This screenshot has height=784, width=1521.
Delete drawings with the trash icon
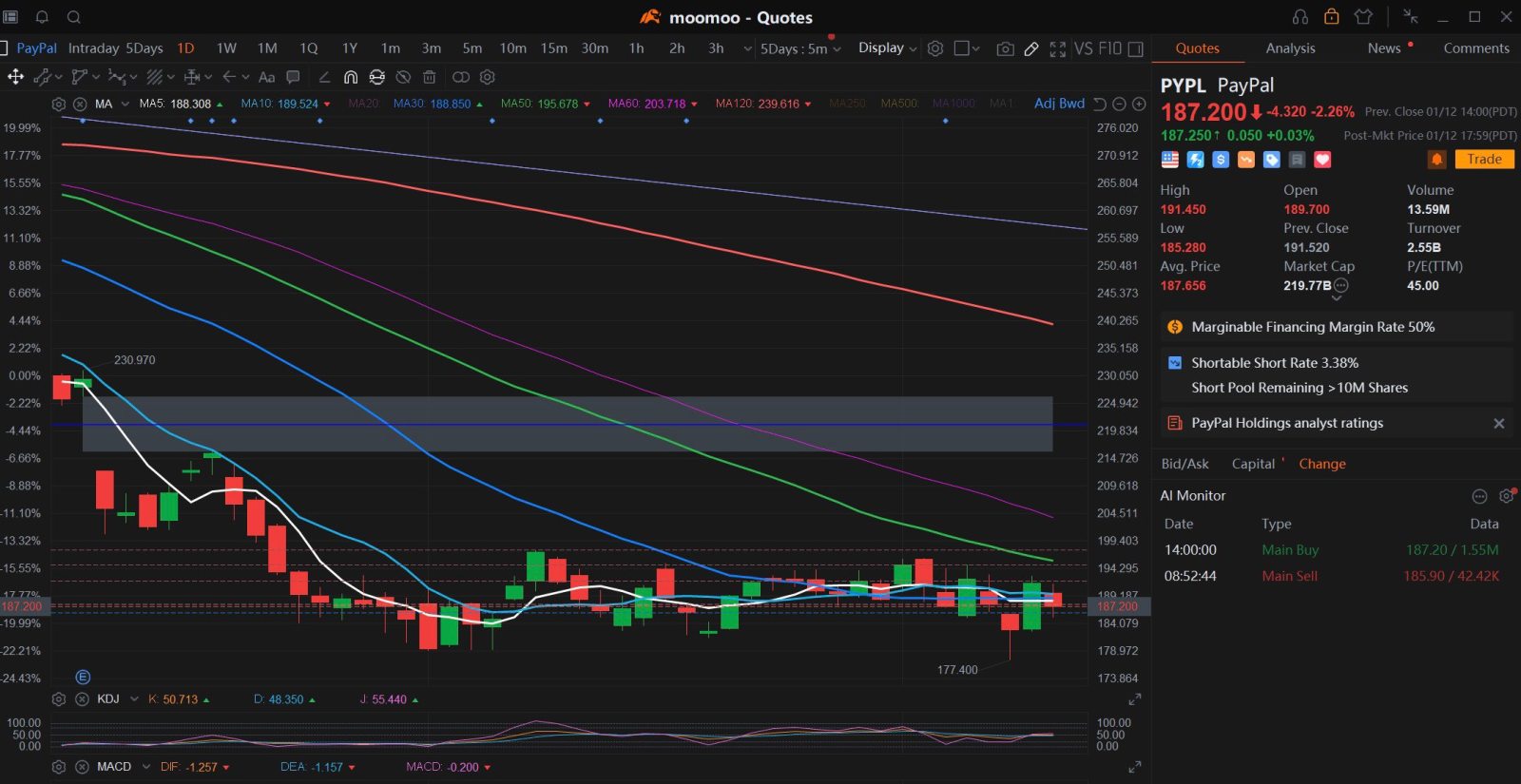click(429, 77)
